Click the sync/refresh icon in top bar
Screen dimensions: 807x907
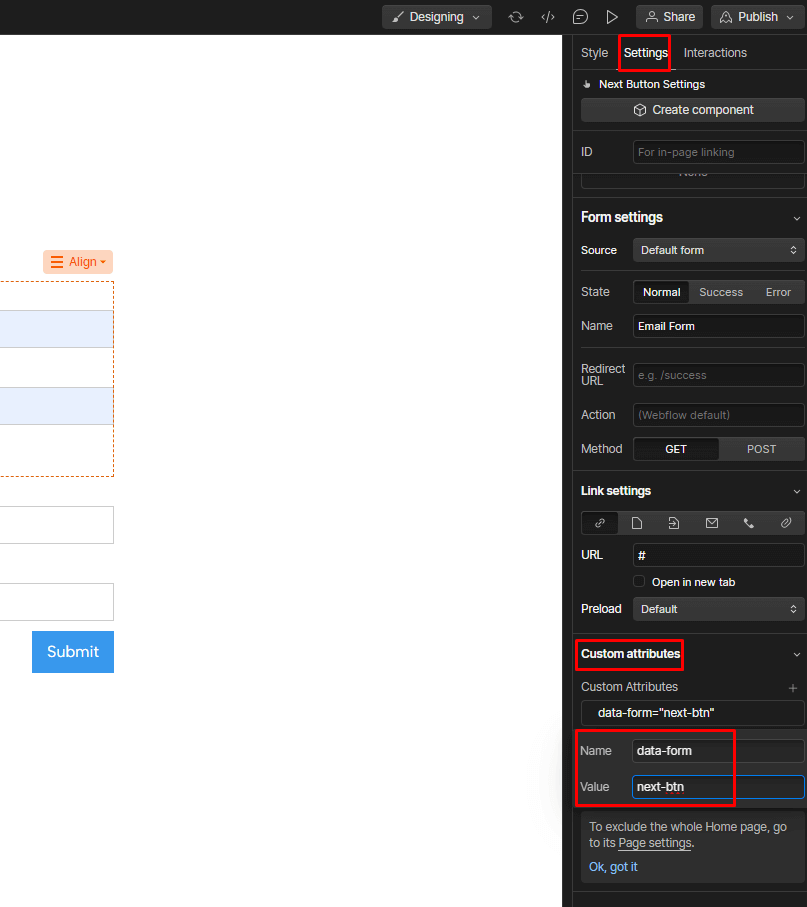pos(515,17)
